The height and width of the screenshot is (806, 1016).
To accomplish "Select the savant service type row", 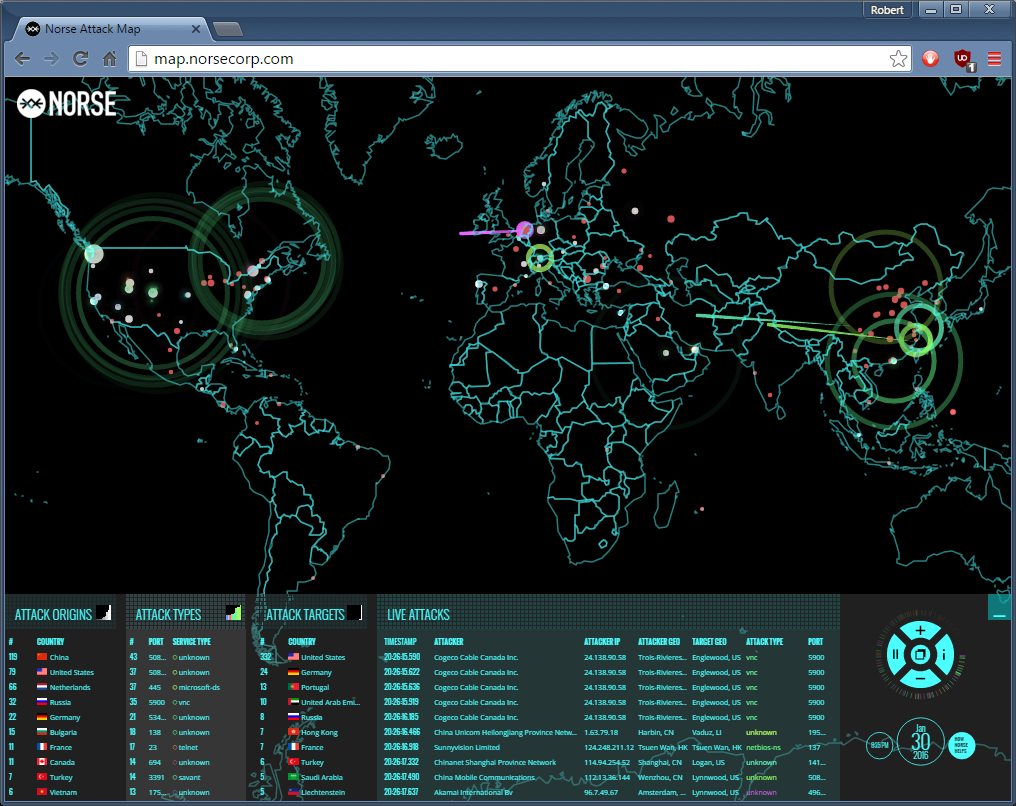I will pyautogui.click(x=185, y=777).
